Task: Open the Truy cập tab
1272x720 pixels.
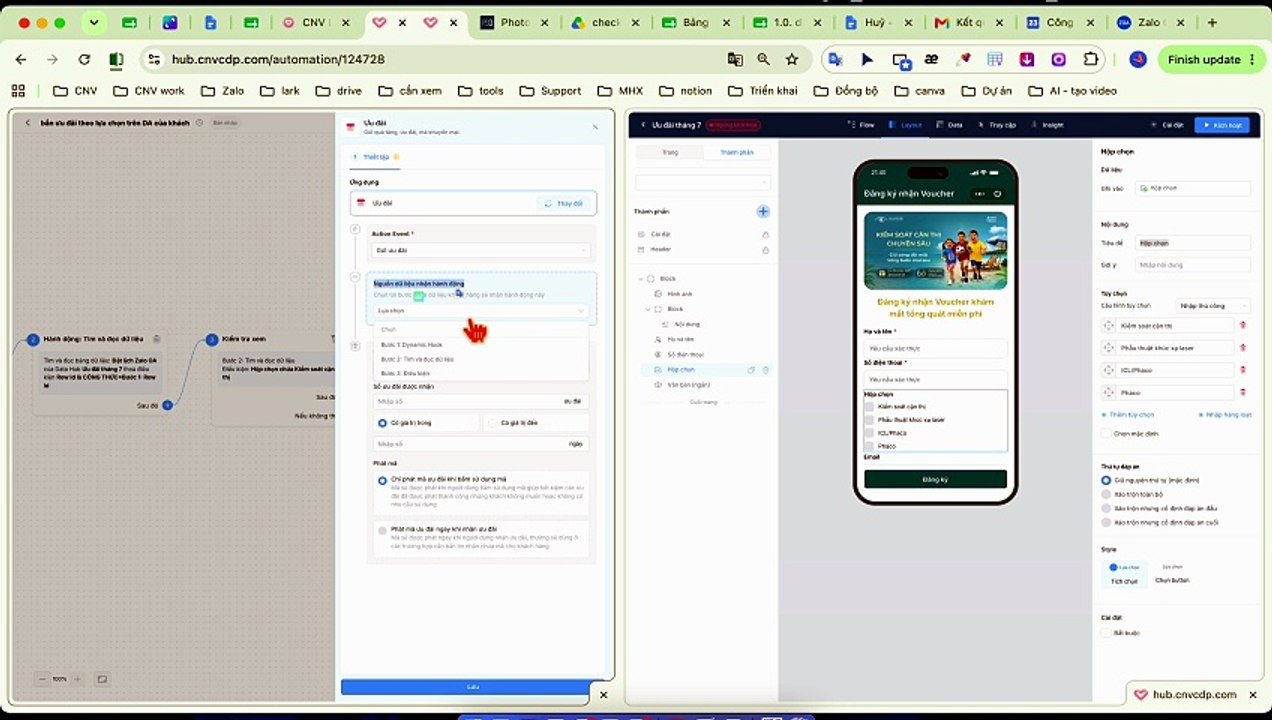Action: (998, 125)
